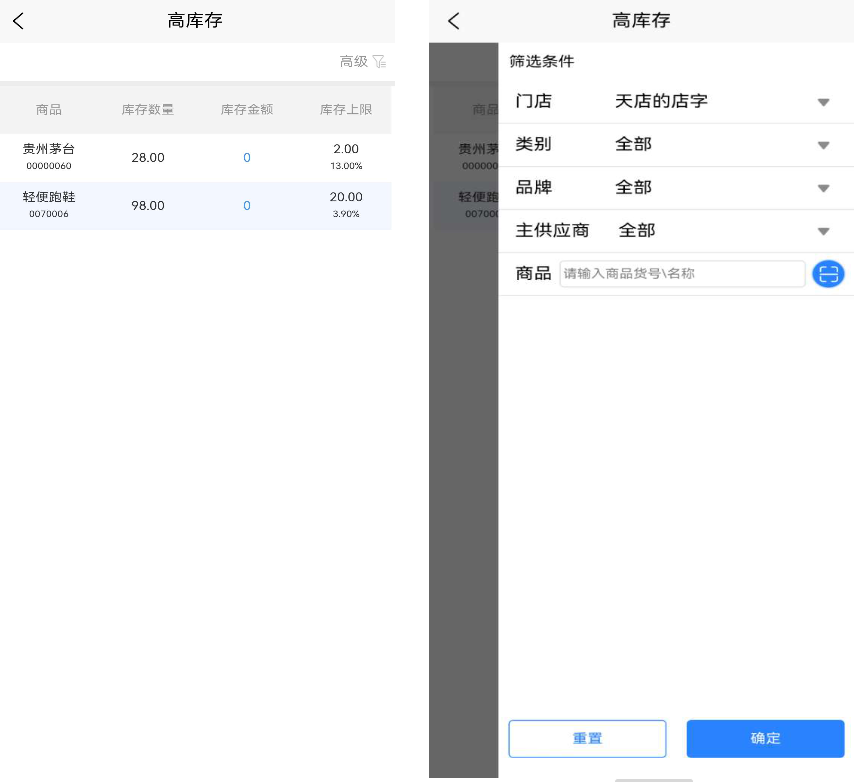Expand the 门店 dropdown arrow
The image size is (860, 782).
coord(823,103)
